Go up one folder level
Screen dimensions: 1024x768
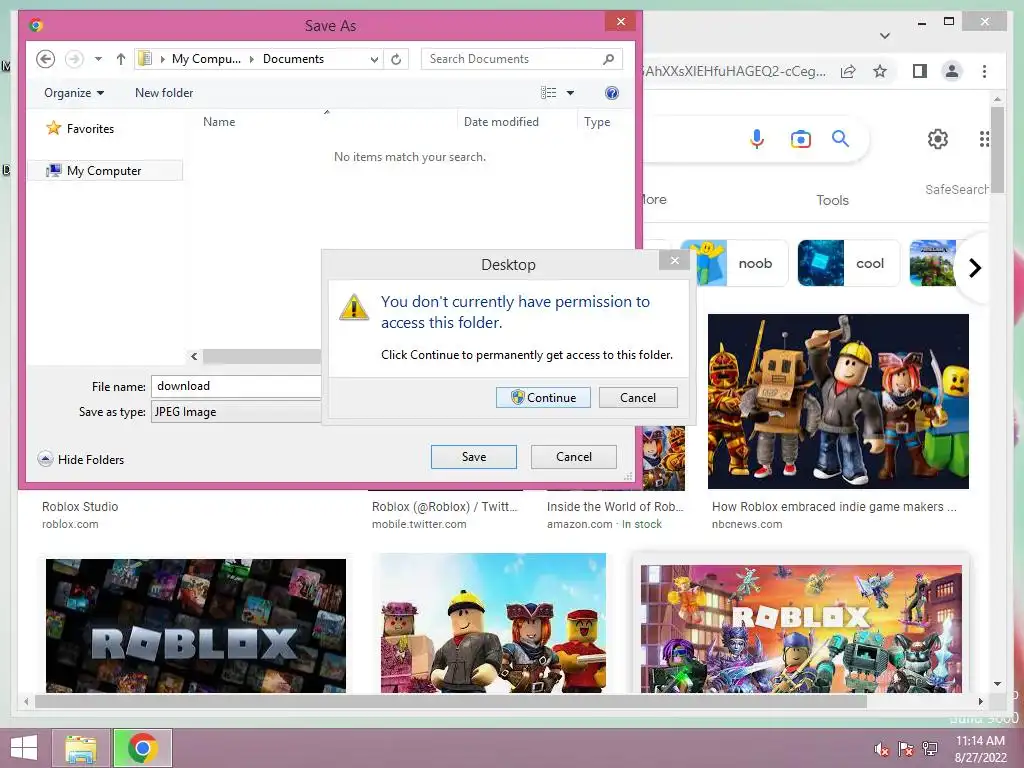[120, 59]
